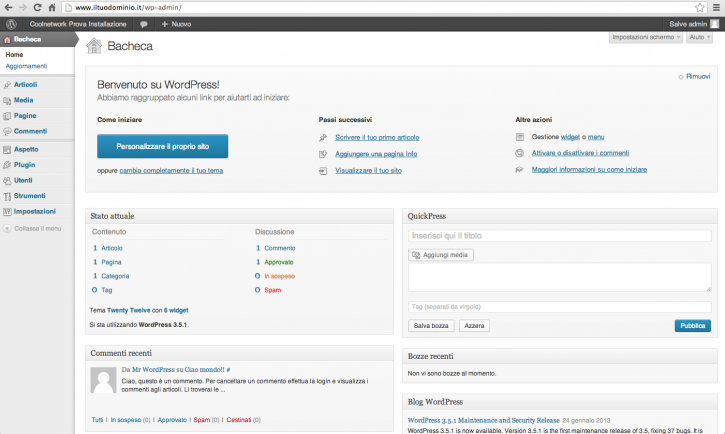The image size is (725, 434).
Task: Click Categoria link in Stato attuale
Action: pos(115,276)
